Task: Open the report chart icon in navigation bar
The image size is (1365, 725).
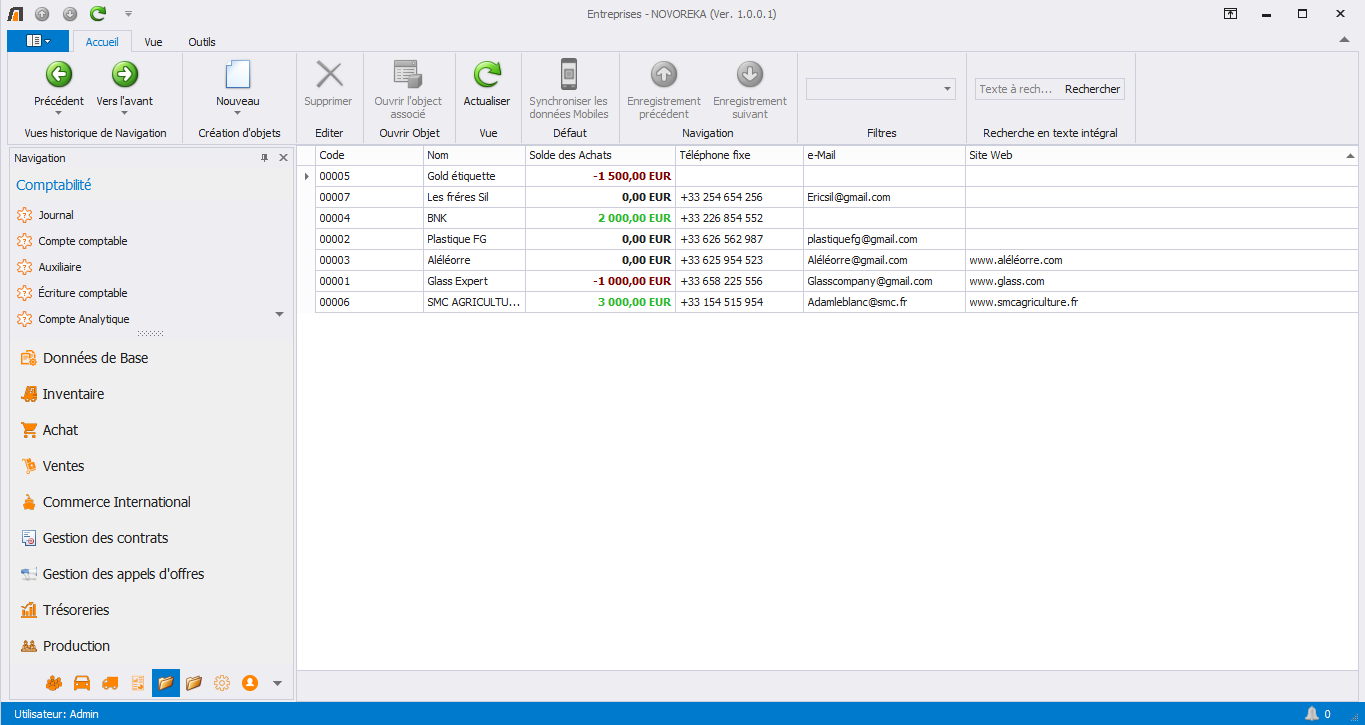Action: point(138,683)
